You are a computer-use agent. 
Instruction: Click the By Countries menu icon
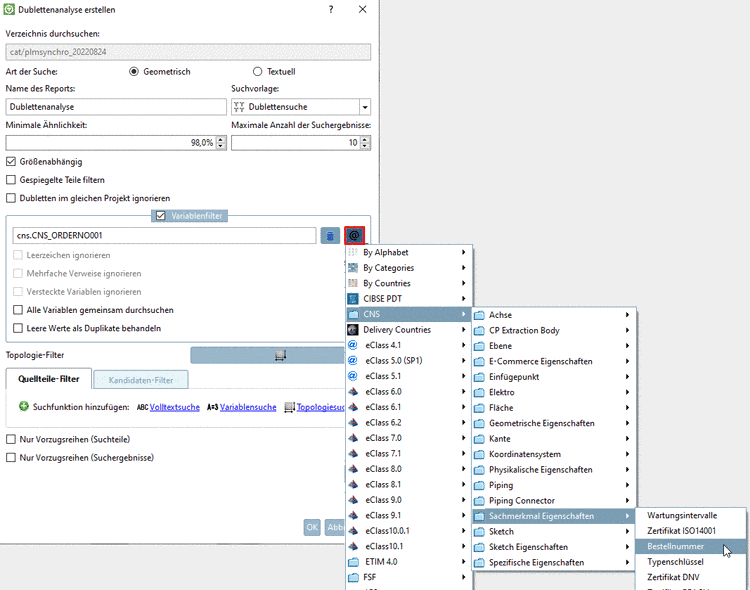point(353,283)
